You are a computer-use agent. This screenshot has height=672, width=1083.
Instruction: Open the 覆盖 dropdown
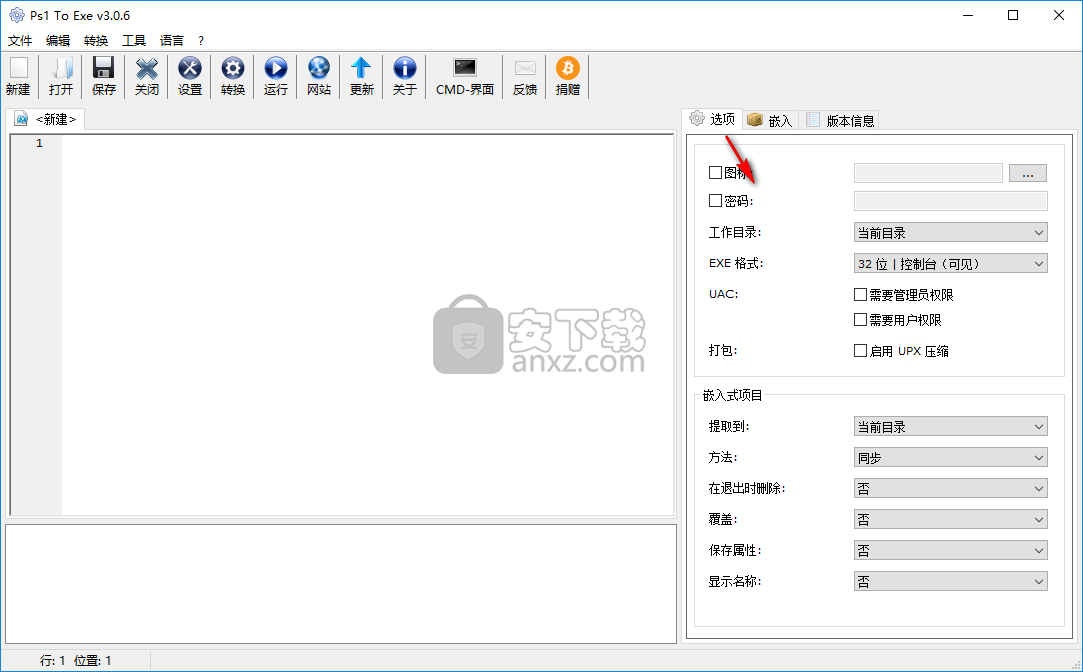pyautogui.click(x=950, y=520)
